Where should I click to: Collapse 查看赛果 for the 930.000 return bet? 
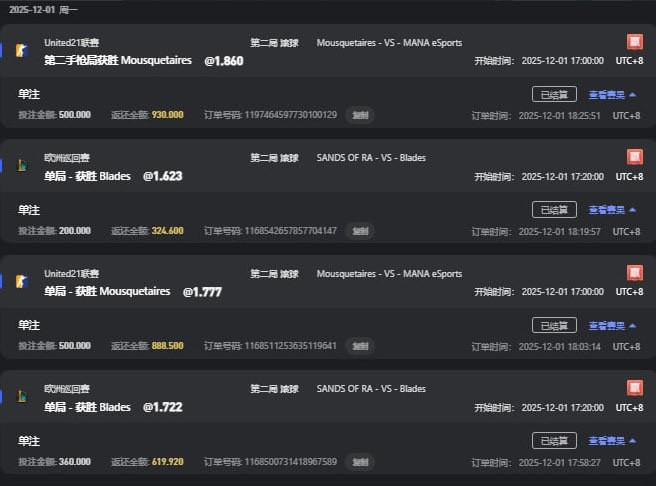click(612, 95)
